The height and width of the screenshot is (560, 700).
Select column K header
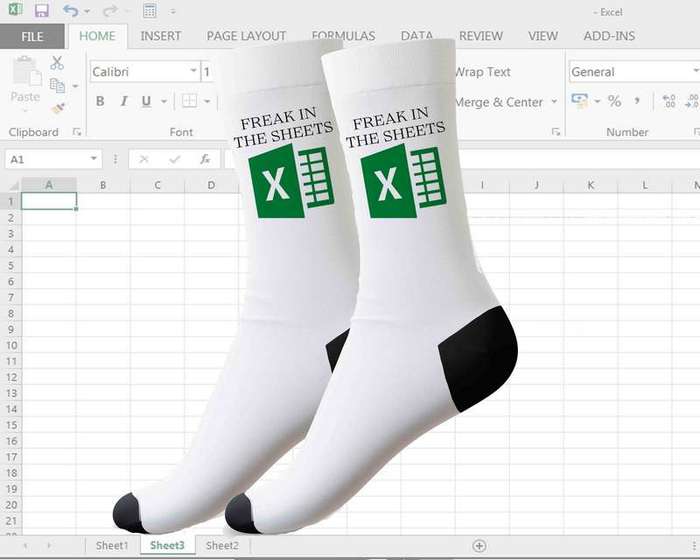click(591, 185)
